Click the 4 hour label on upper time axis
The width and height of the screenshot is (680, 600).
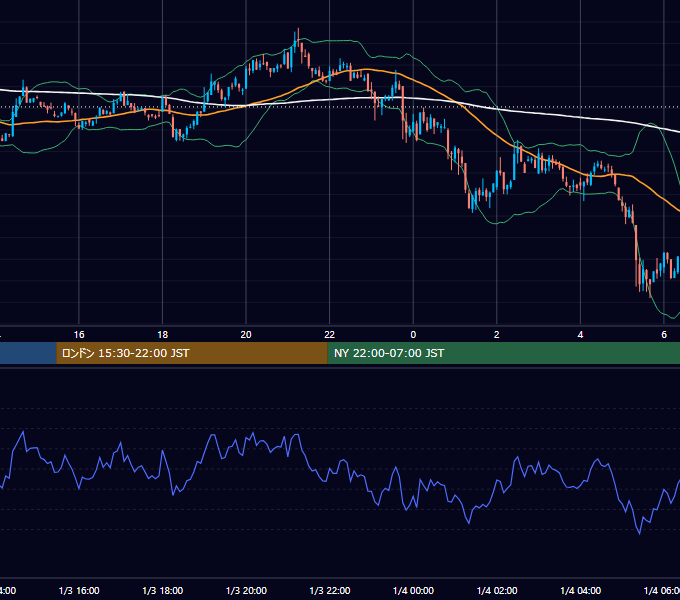pos(580,335)
